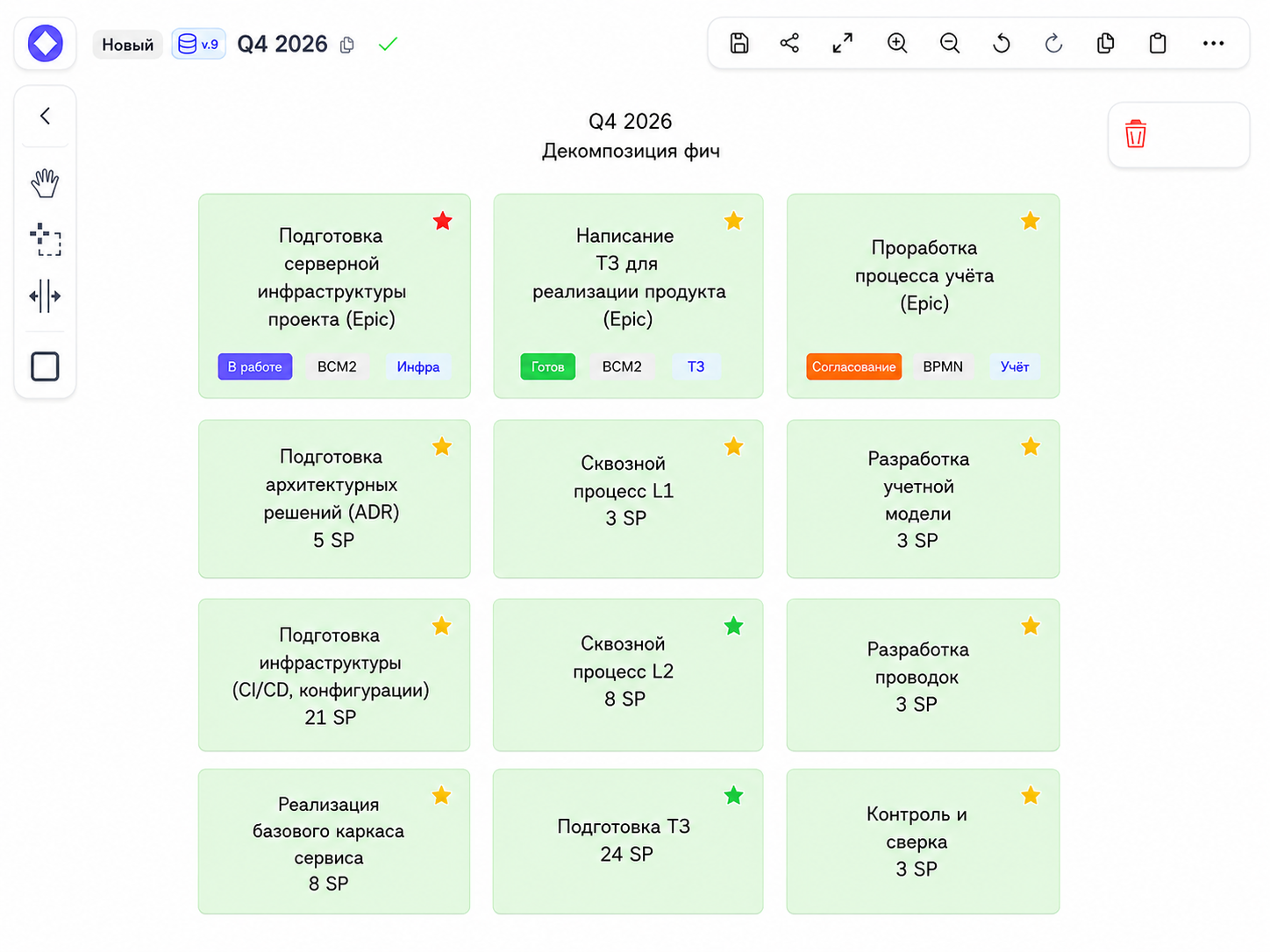Toggle star on Контроль и сверка card
Screen dimensions: 1270x952
(x=1031, y=796)
